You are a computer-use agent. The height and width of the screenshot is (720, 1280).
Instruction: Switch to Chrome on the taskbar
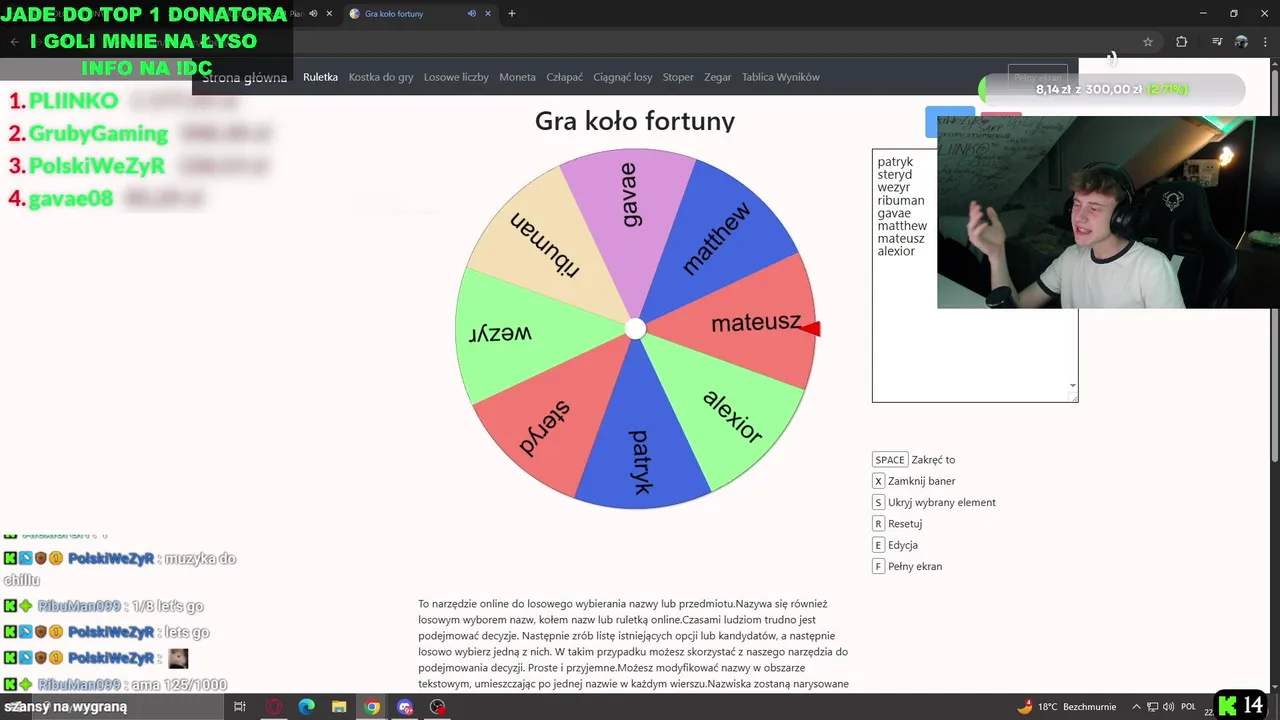coord(372,706)
